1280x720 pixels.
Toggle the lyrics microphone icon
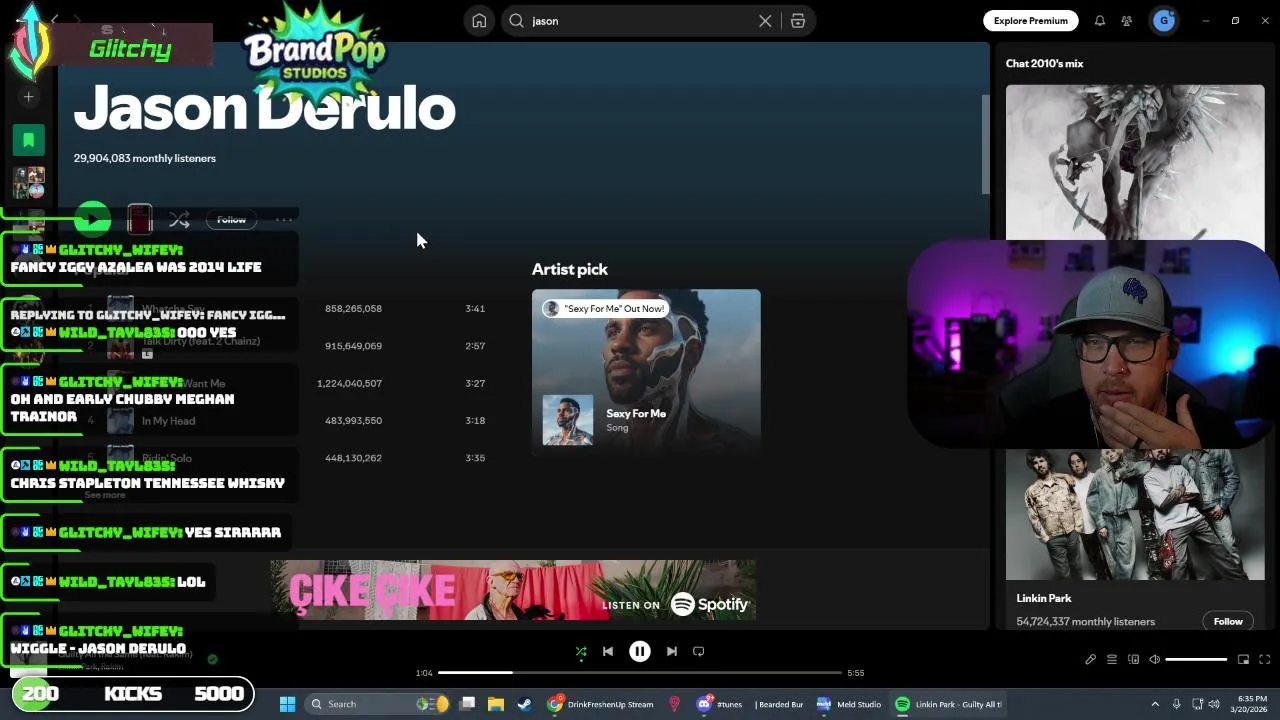(x=1090, y=660)
